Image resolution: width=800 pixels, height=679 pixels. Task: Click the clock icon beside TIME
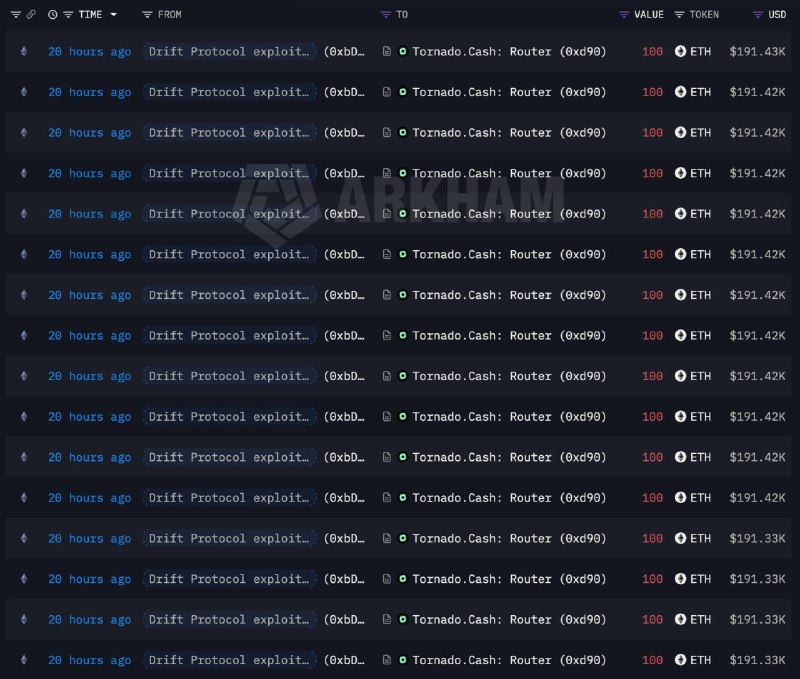click(53, 15)
